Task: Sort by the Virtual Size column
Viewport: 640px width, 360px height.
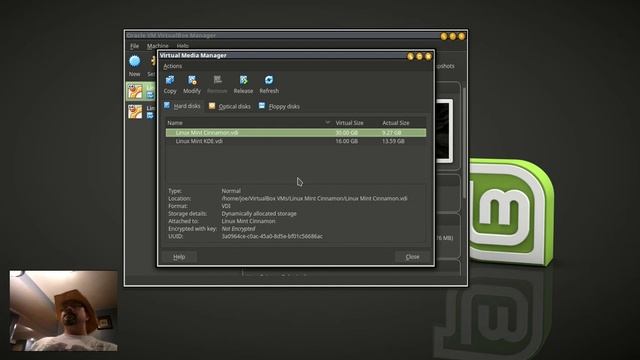Action: [x=349, y=123]
